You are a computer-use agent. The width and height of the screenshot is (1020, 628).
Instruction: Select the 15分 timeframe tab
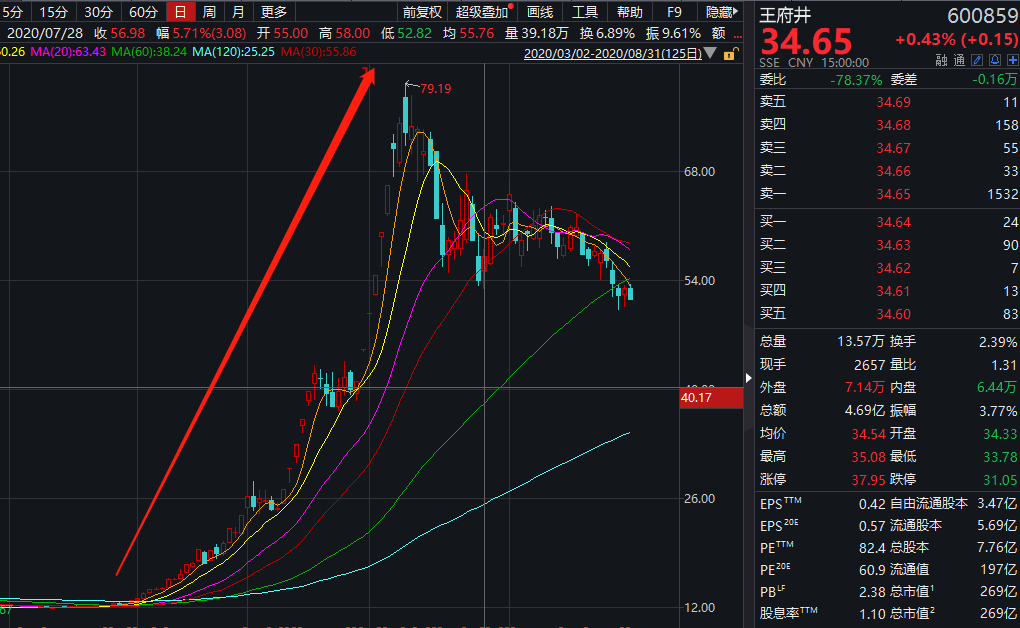coord(53,12)
